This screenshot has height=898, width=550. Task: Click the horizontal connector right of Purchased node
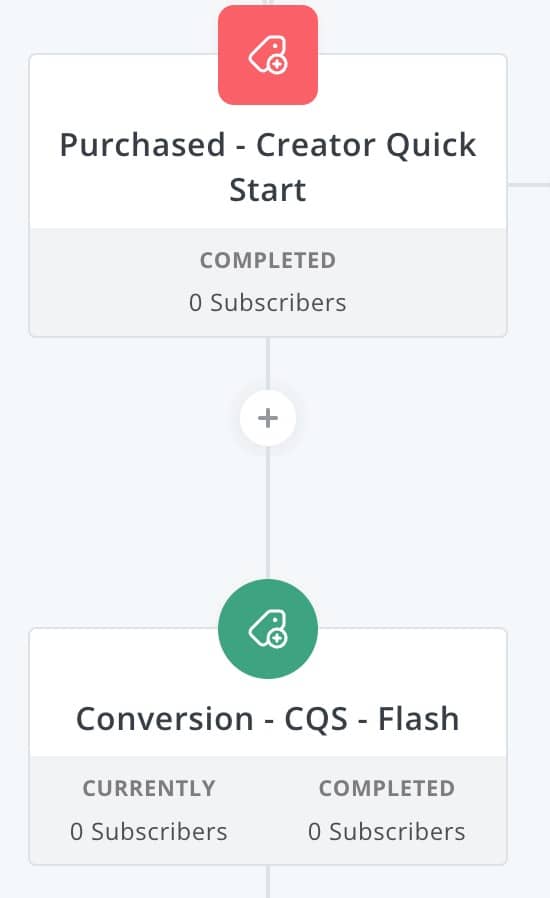(x=529, y=185)
